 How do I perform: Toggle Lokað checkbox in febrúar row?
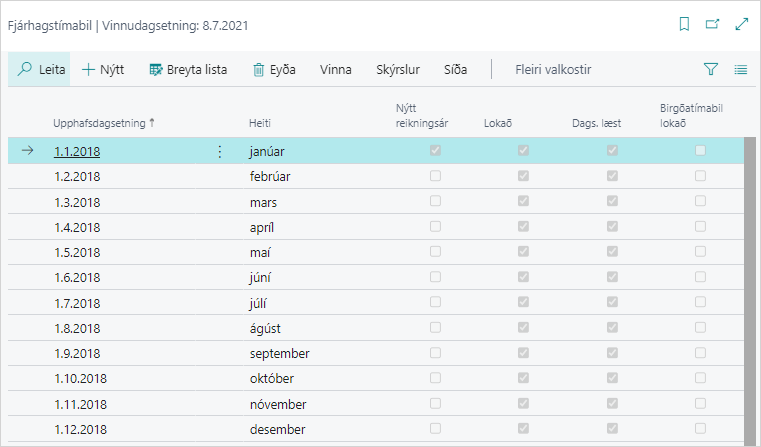(523, 176)
